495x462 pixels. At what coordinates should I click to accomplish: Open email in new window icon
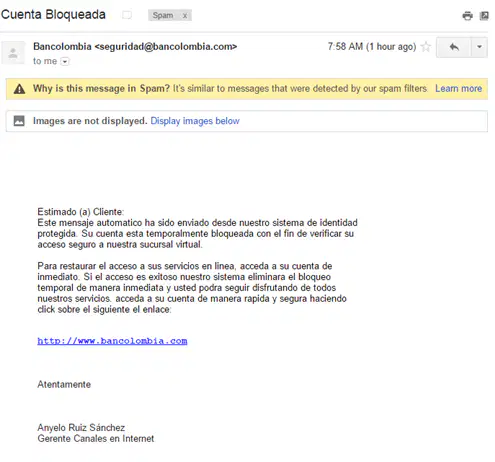click(484, 16)
